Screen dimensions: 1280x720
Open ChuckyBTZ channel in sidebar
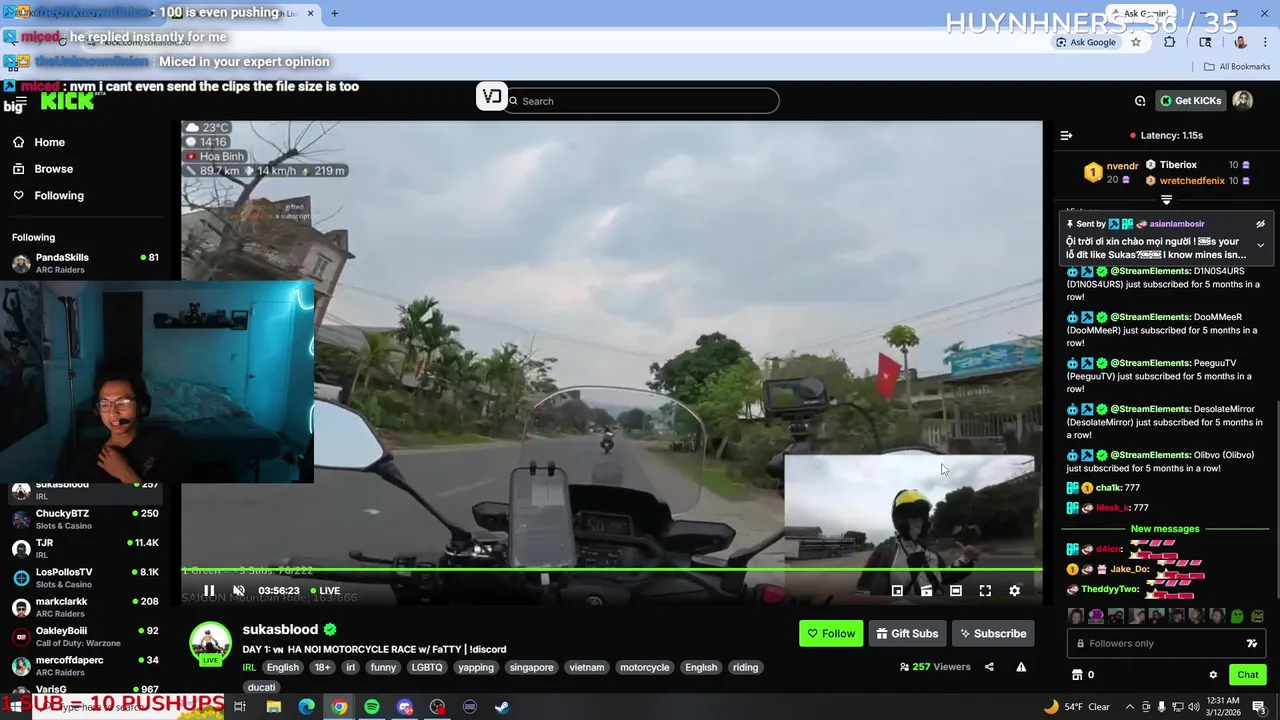click(85, 519)
